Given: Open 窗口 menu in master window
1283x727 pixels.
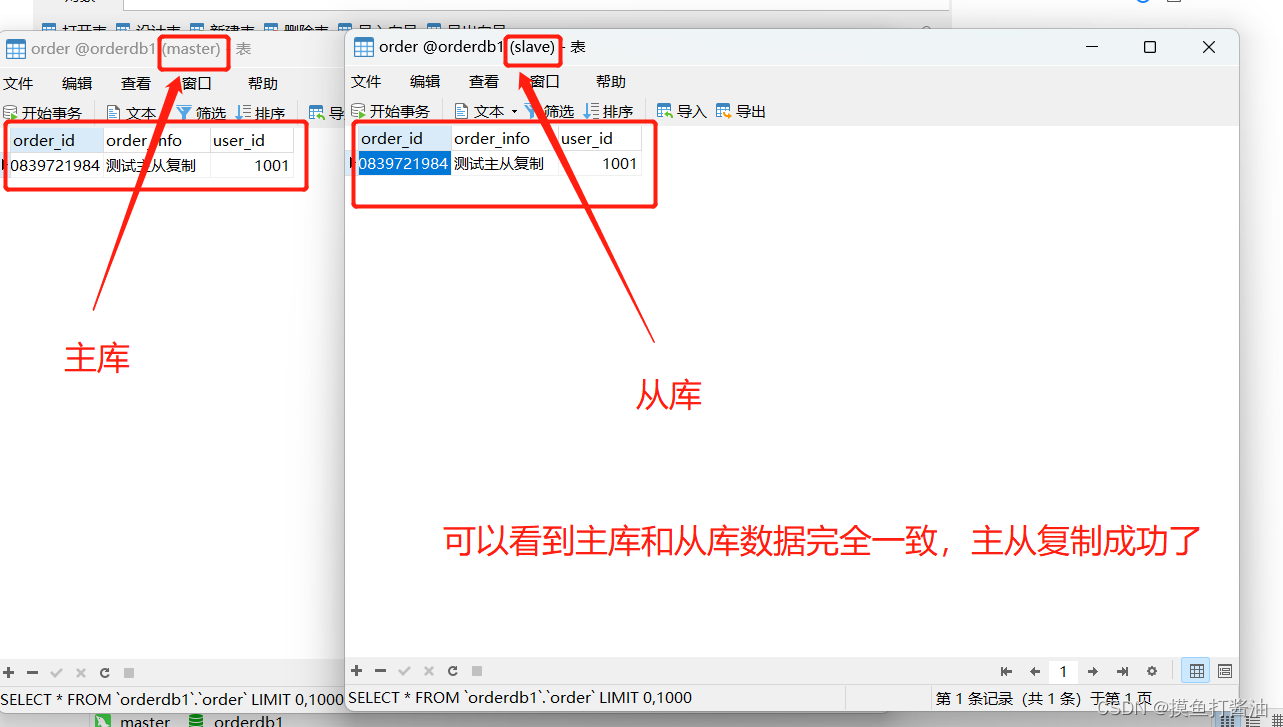Looking at the screenshot, I should (x=197, y=84).
